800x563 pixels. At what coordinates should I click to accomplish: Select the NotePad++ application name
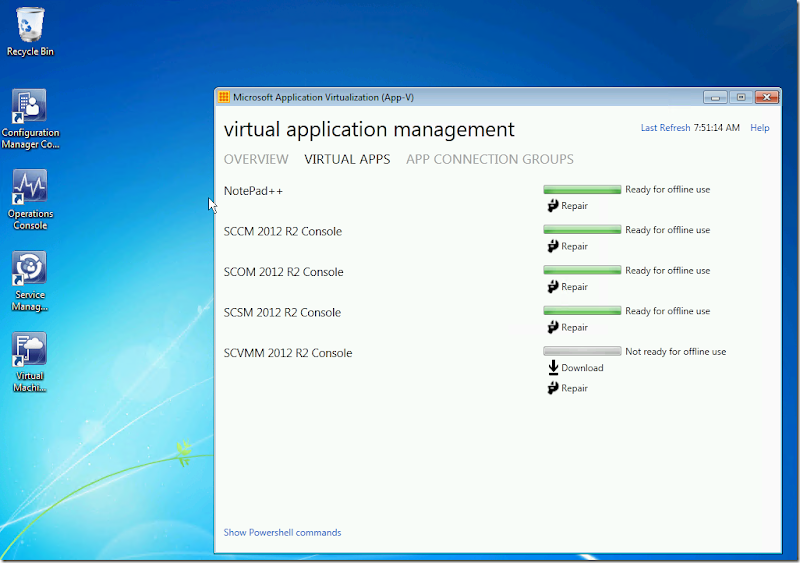point(253,191)
